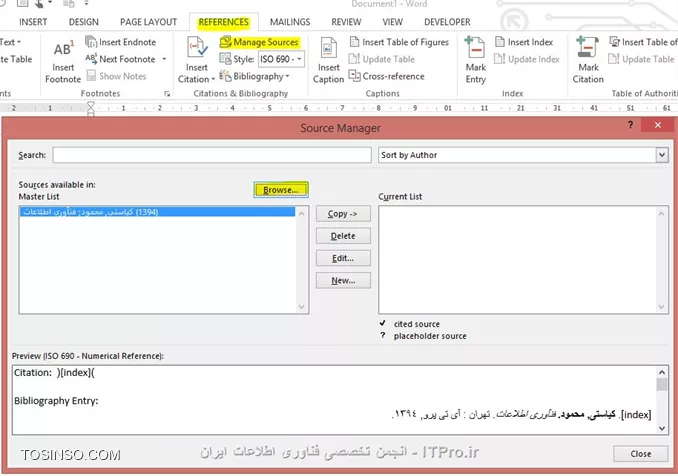
Task: Click the Master List scrollbar up arrow
Action: [302, 214]
